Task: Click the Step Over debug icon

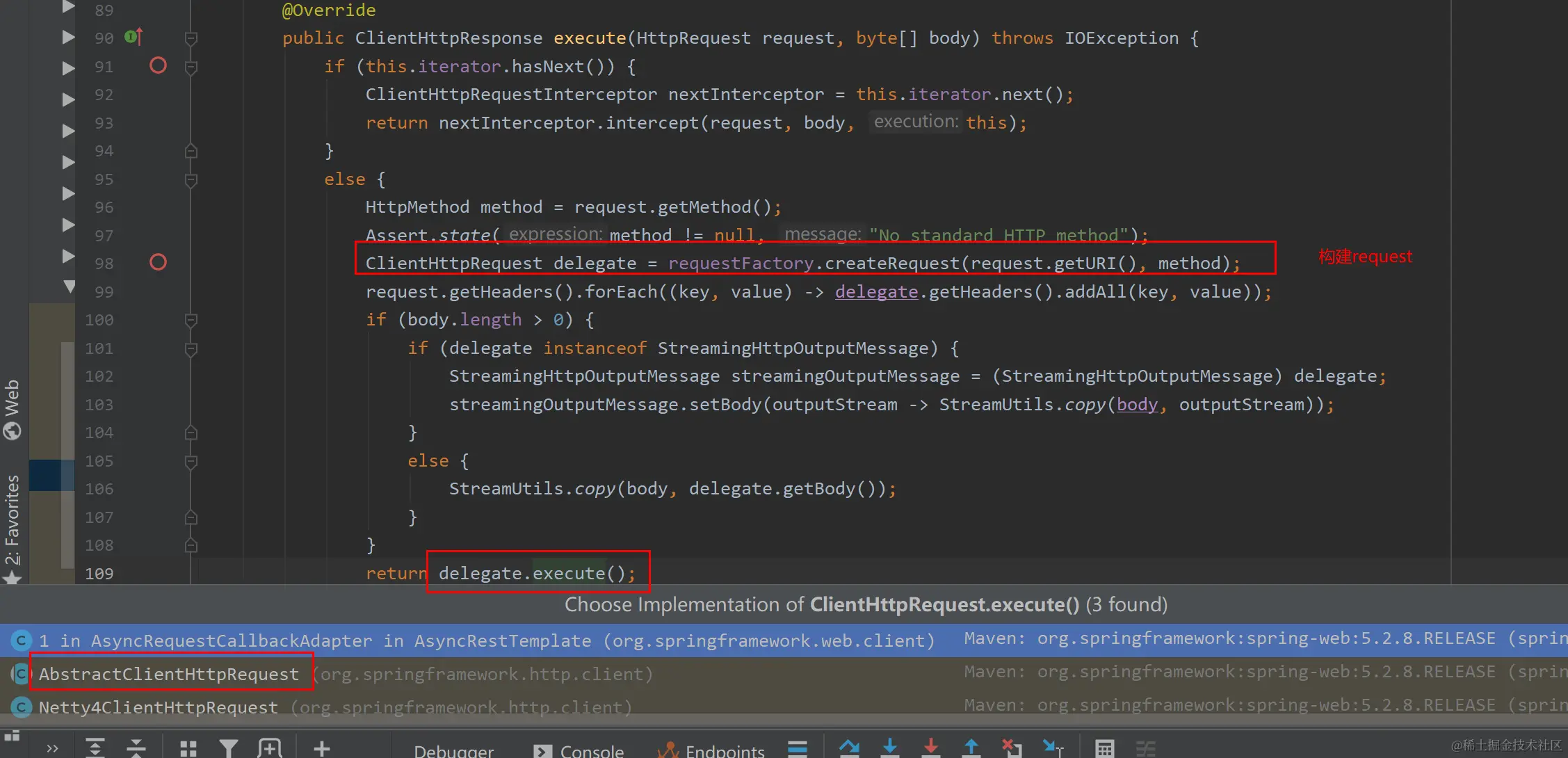Action: coord(849,748)
